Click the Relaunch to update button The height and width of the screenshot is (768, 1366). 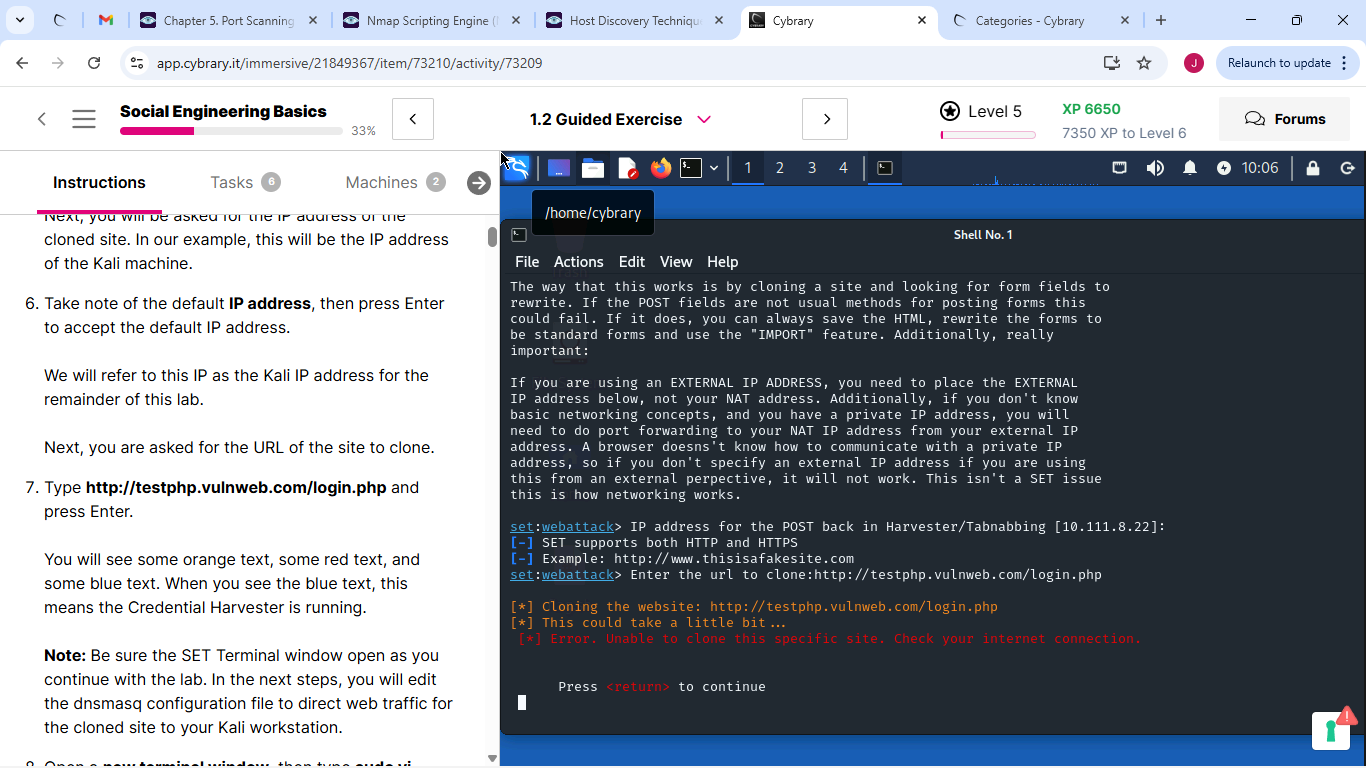1279,63
